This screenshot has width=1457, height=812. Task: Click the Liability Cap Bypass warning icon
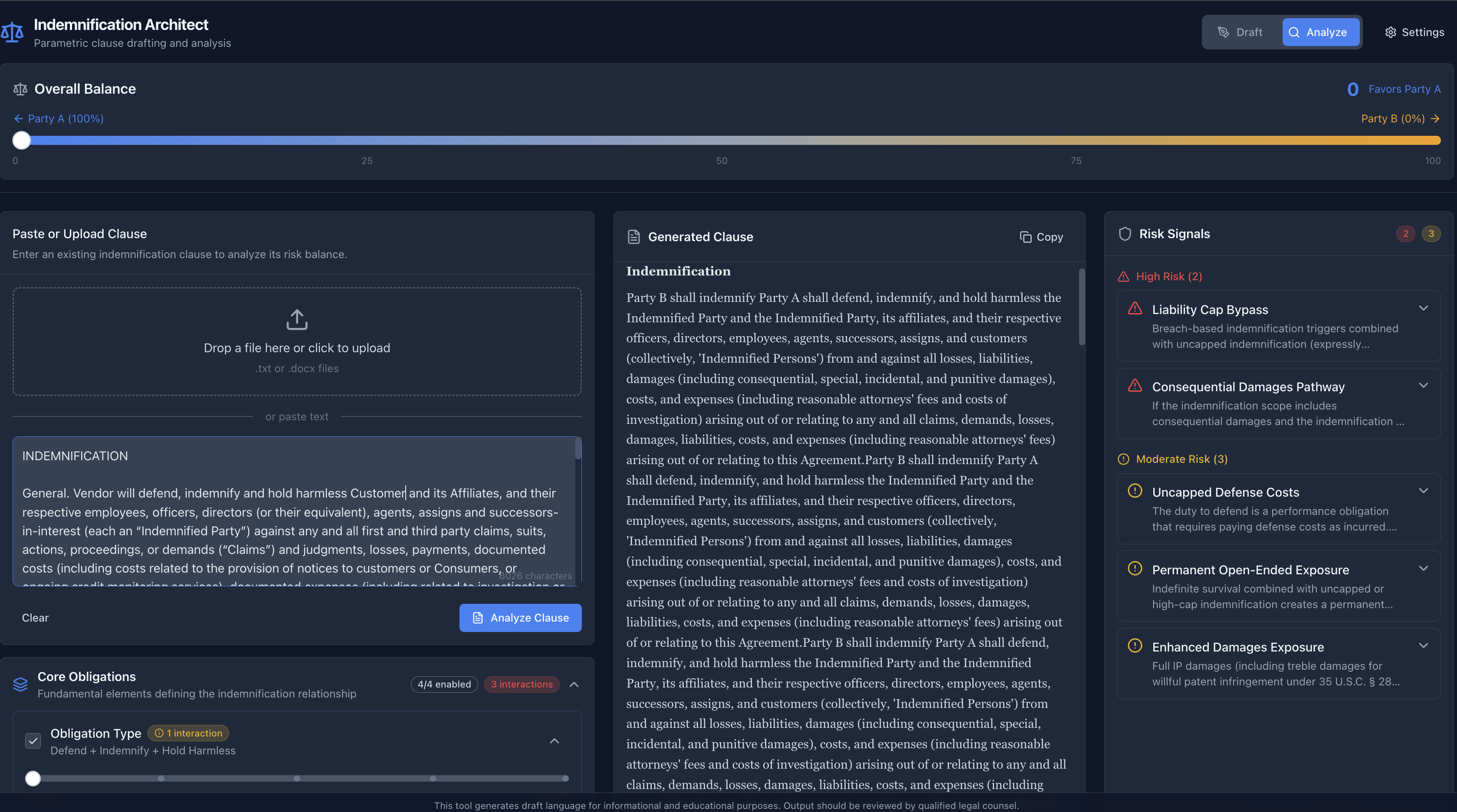(1135, 308)
